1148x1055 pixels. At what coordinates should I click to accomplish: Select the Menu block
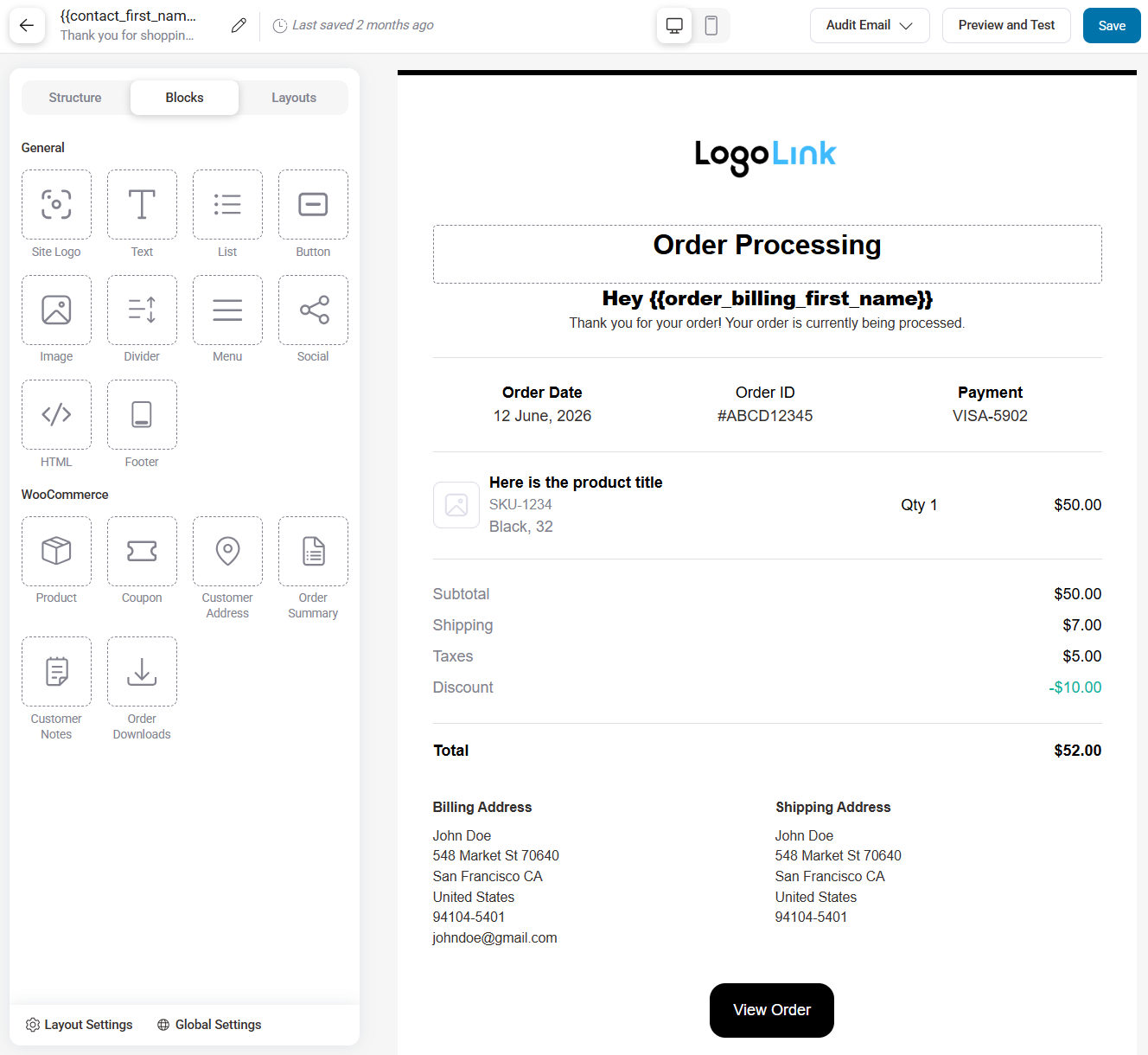click(227, 310)
